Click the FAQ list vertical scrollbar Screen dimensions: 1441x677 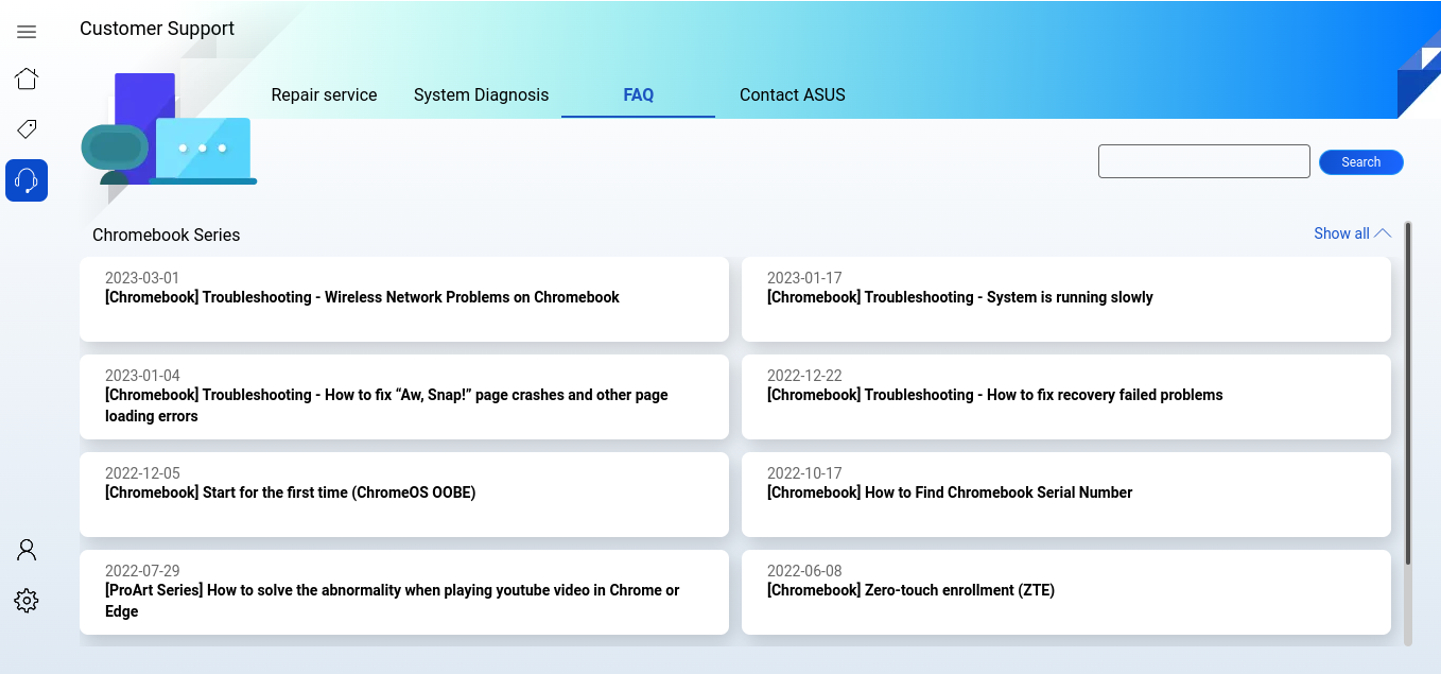tap(1408, 394)
